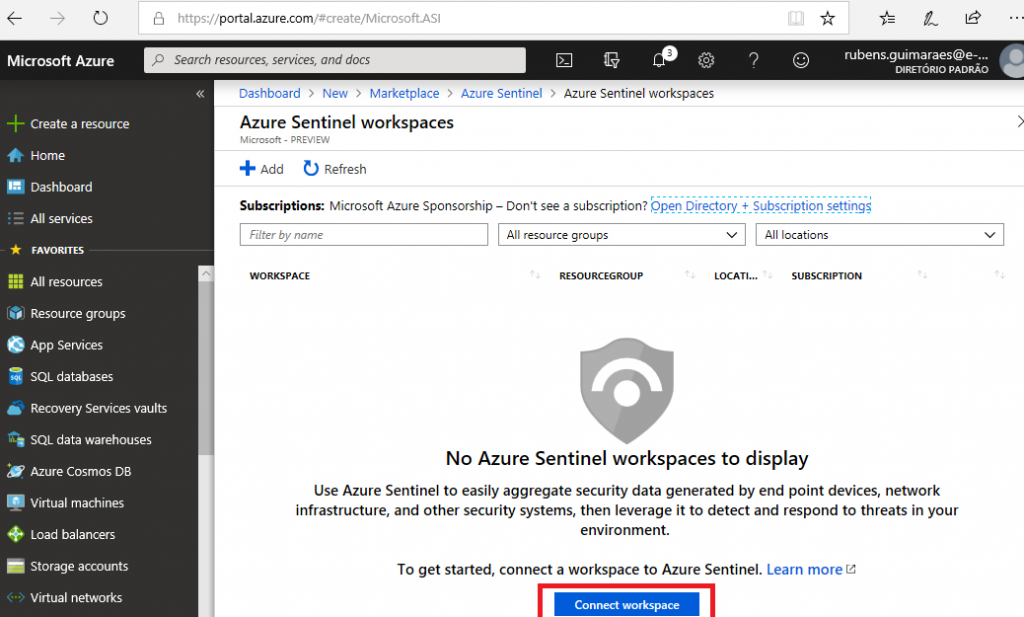The image size is (1024, 617).
Task: Open Virtual machines in sidebar
Action: point(77,503)
